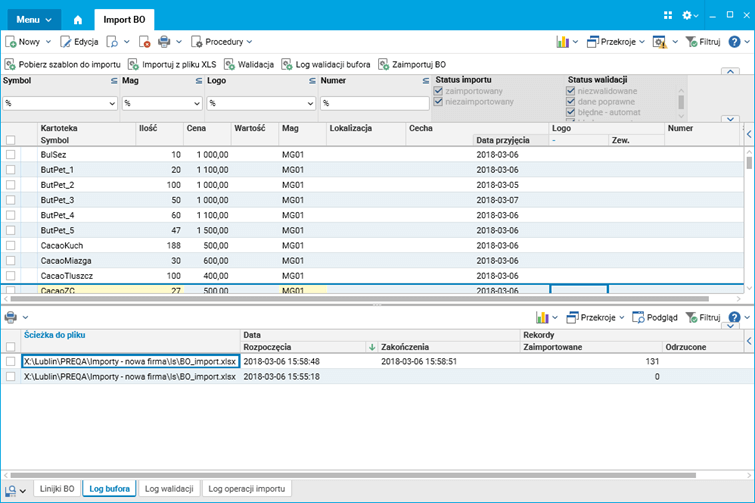Click the home icon tab
This screenshot has width=755, height=503.
[78, 18]
